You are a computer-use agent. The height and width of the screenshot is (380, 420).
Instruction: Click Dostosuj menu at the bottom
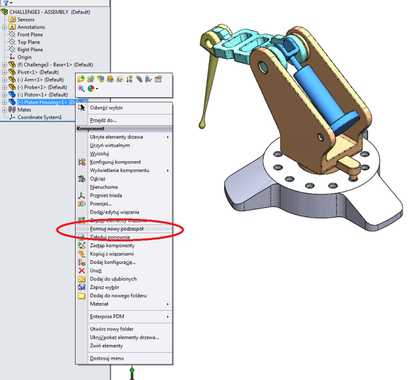coord(107,358)
